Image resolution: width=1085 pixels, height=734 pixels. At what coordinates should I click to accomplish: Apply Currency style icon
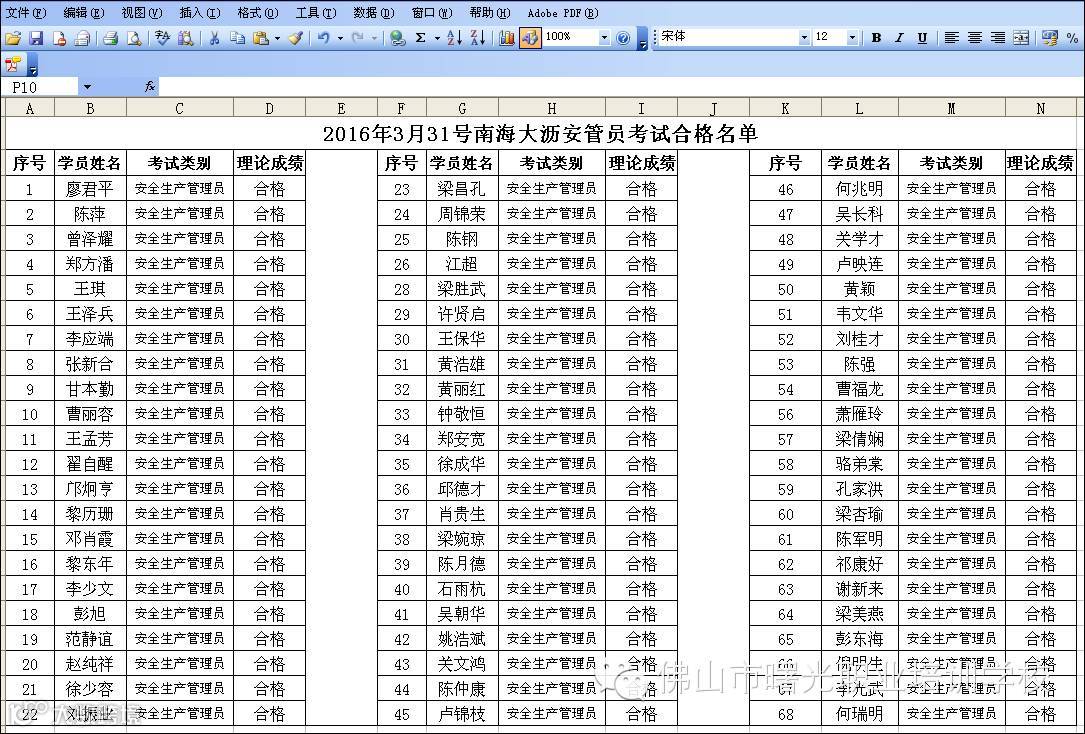click(1050, 39)
